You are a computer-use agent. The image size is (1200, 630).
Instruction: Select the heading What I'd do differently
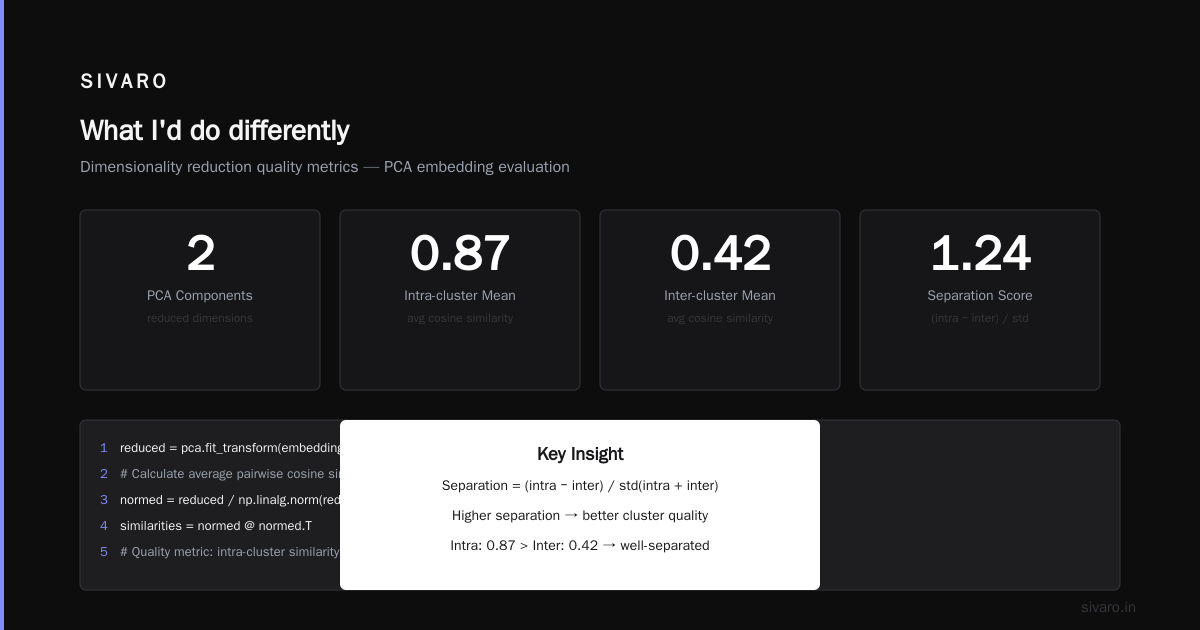click(x=215, y=131)
